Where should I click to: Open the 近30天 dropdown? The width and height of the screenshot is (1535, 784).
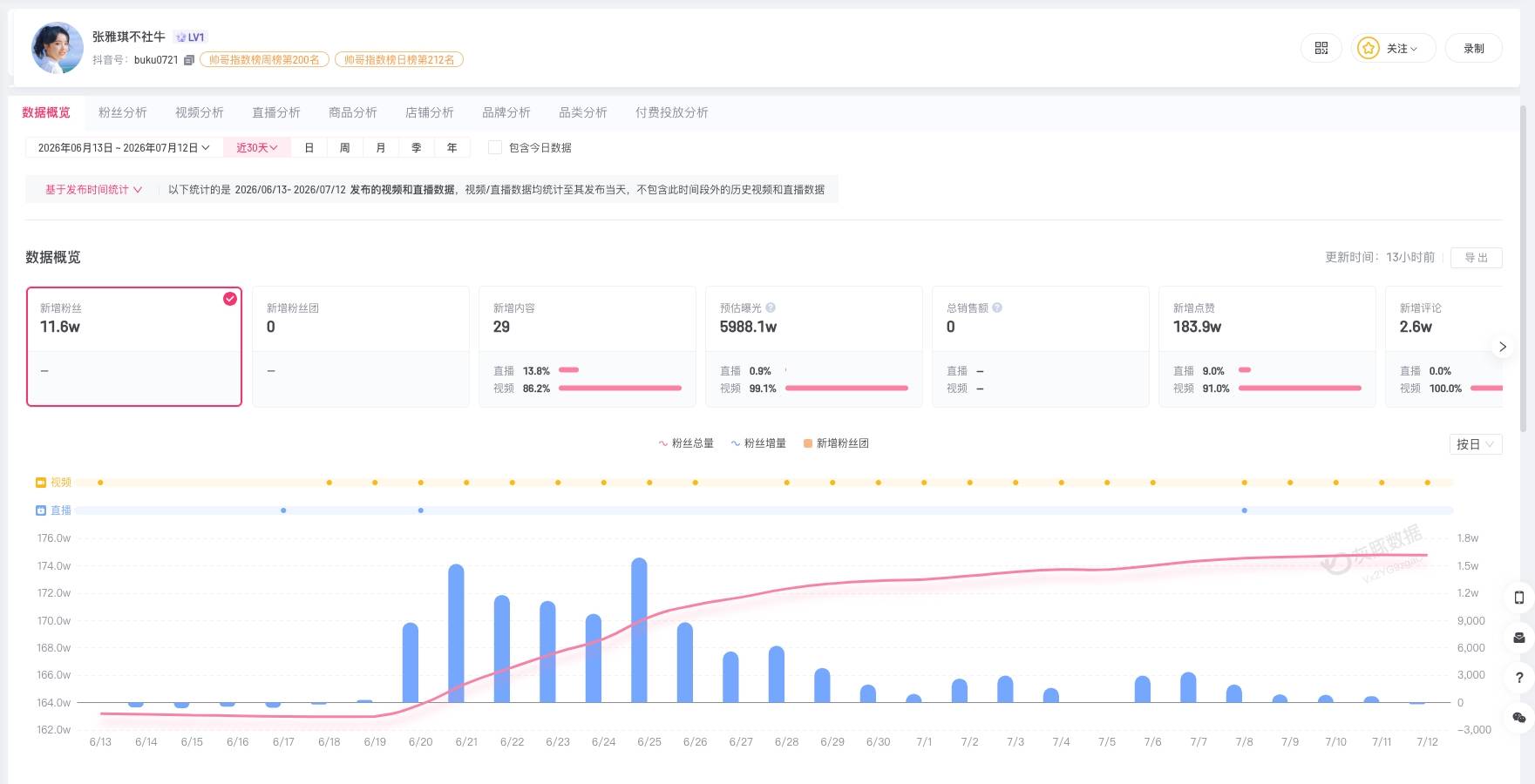[257, 148]
